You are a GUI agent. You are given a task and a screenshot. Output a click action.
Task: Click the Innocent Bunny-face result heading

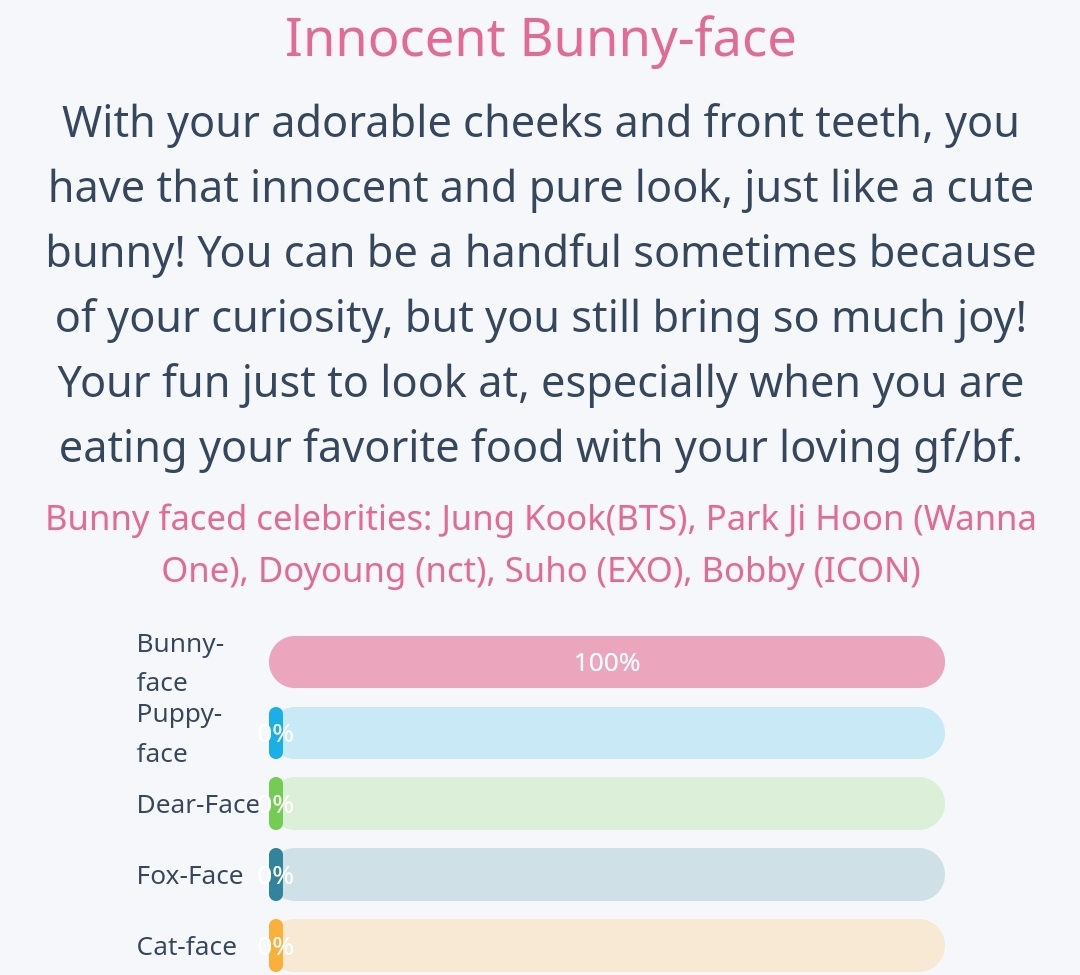tap(540, 38)
